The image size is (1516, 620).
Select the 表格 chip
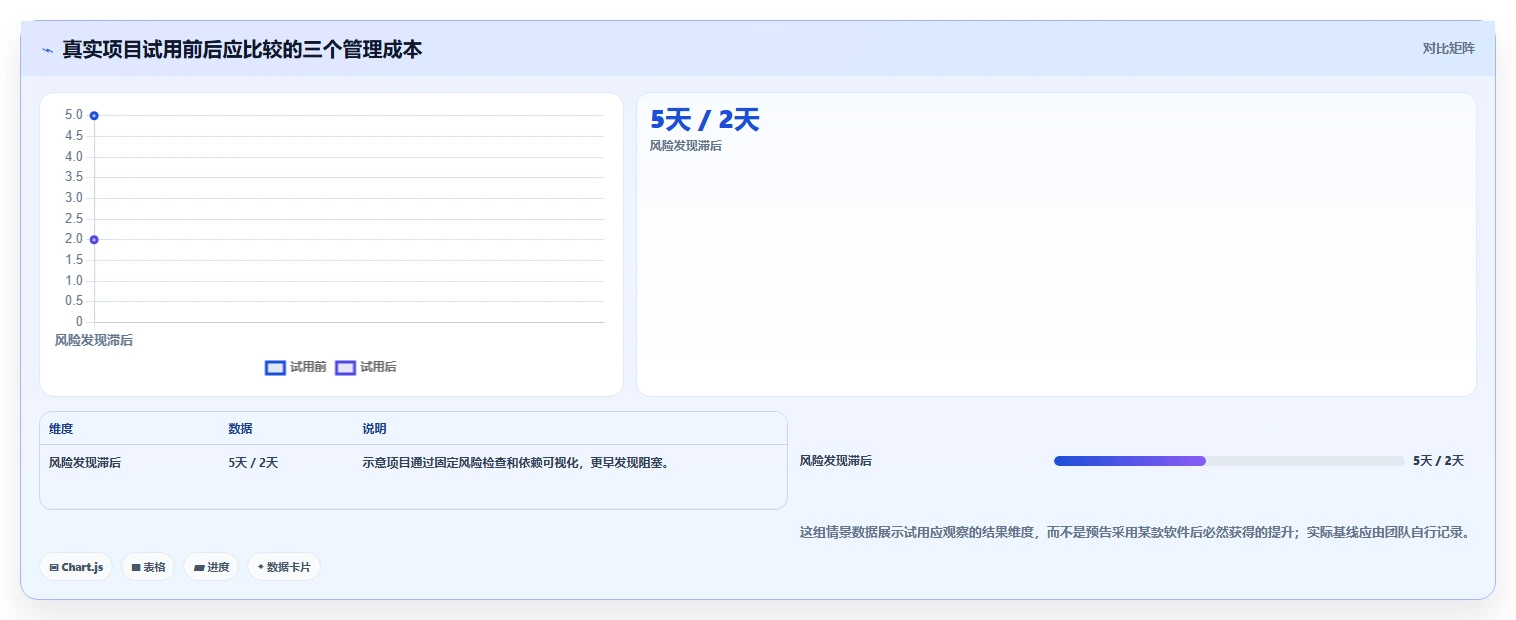coord(148,567)
